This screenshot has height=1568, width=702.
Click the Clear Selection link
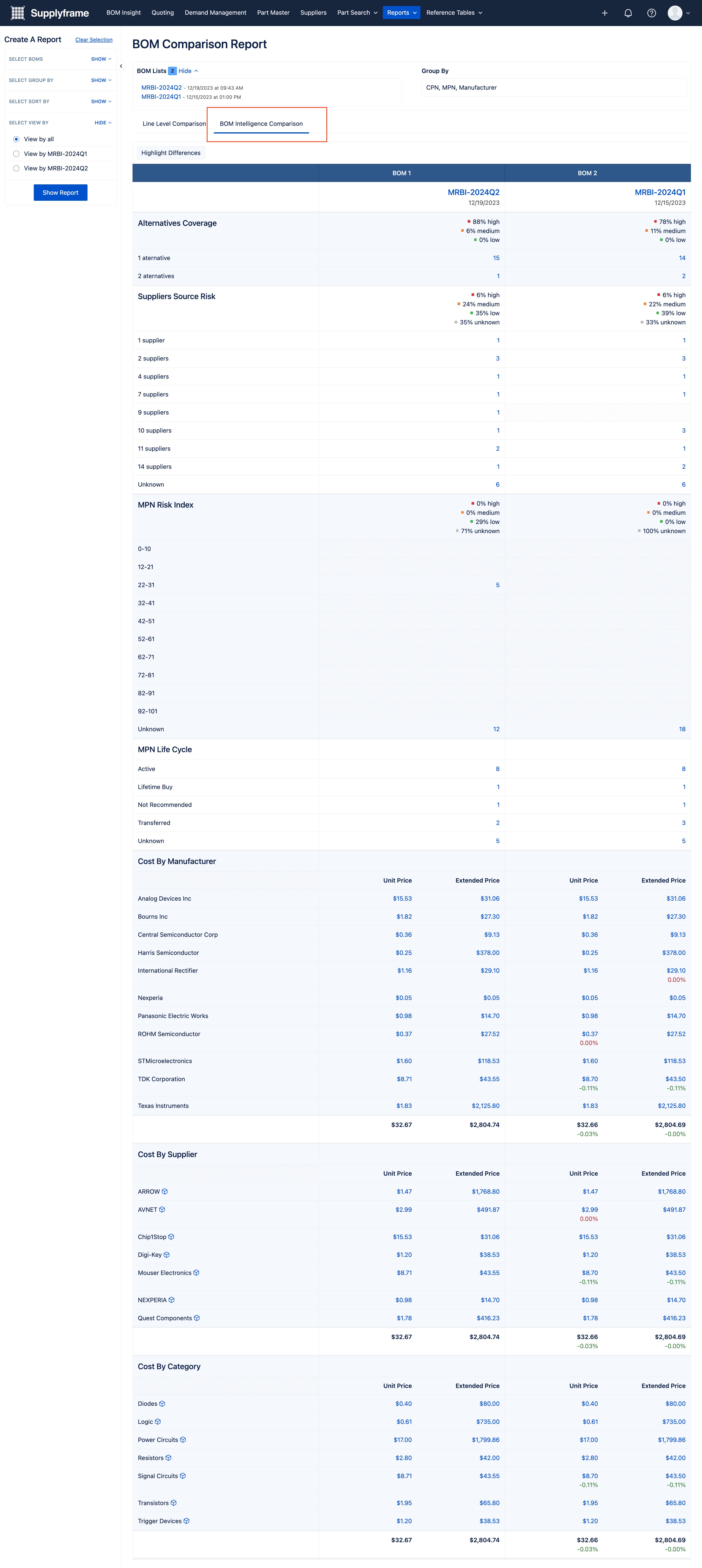pyautogui.click(x=94, y=40)
